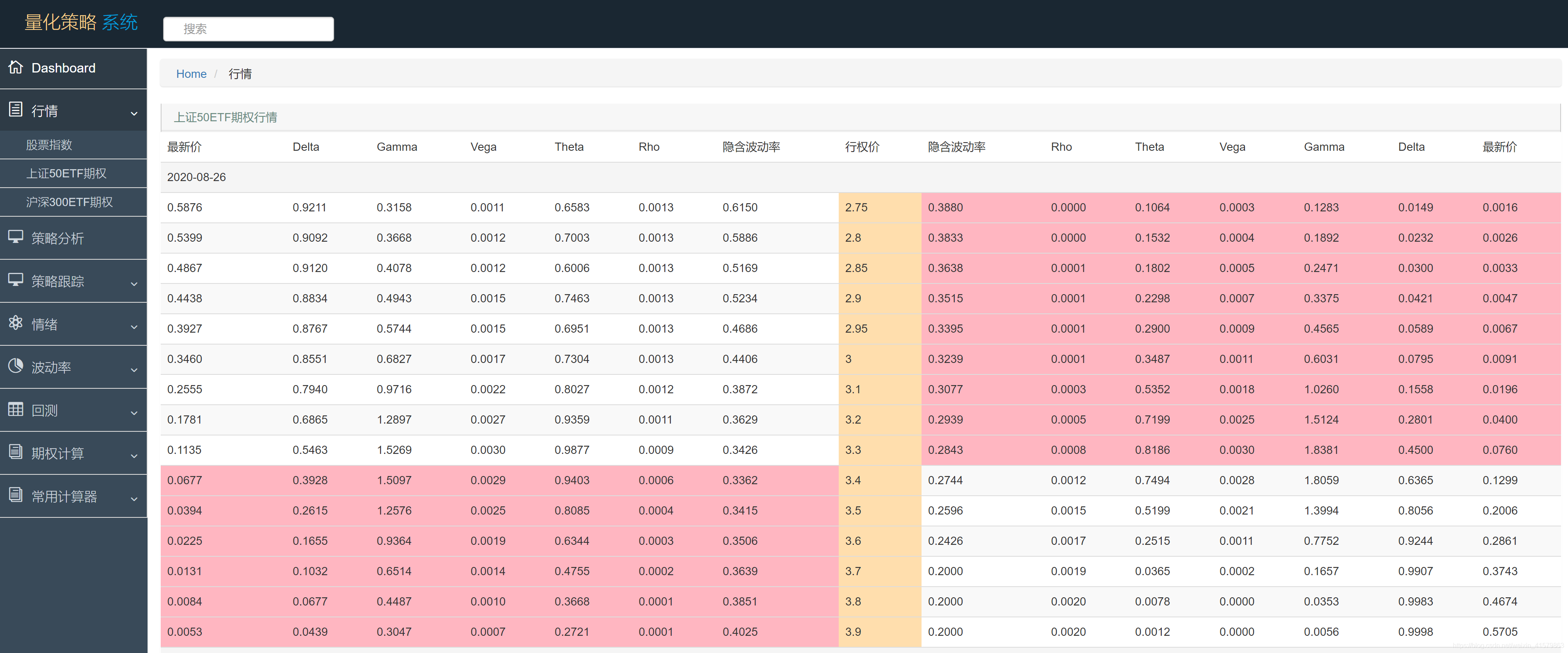This screenshot has width=1568, height=653.
Task: Click the Home breadcrumb link
Action: [191, 74]
